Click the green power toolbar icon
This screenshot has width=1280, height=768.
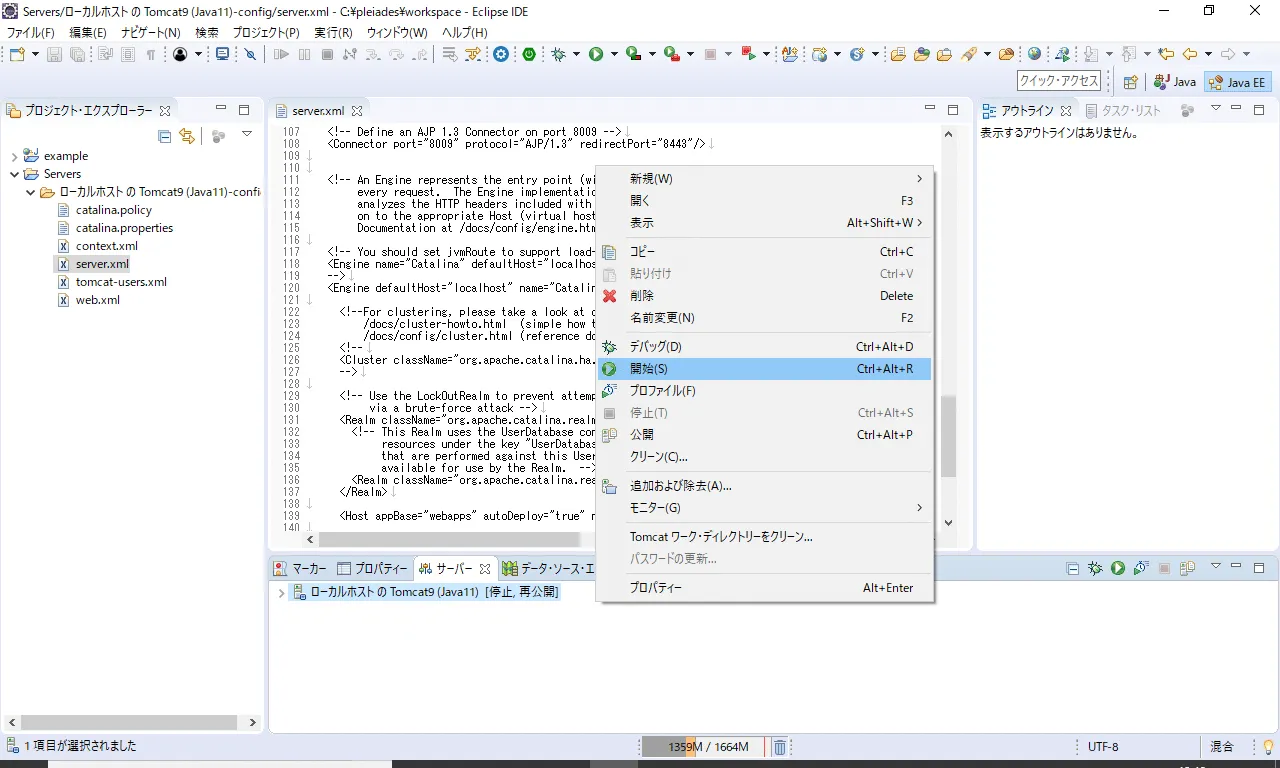[x=529, y=54]
